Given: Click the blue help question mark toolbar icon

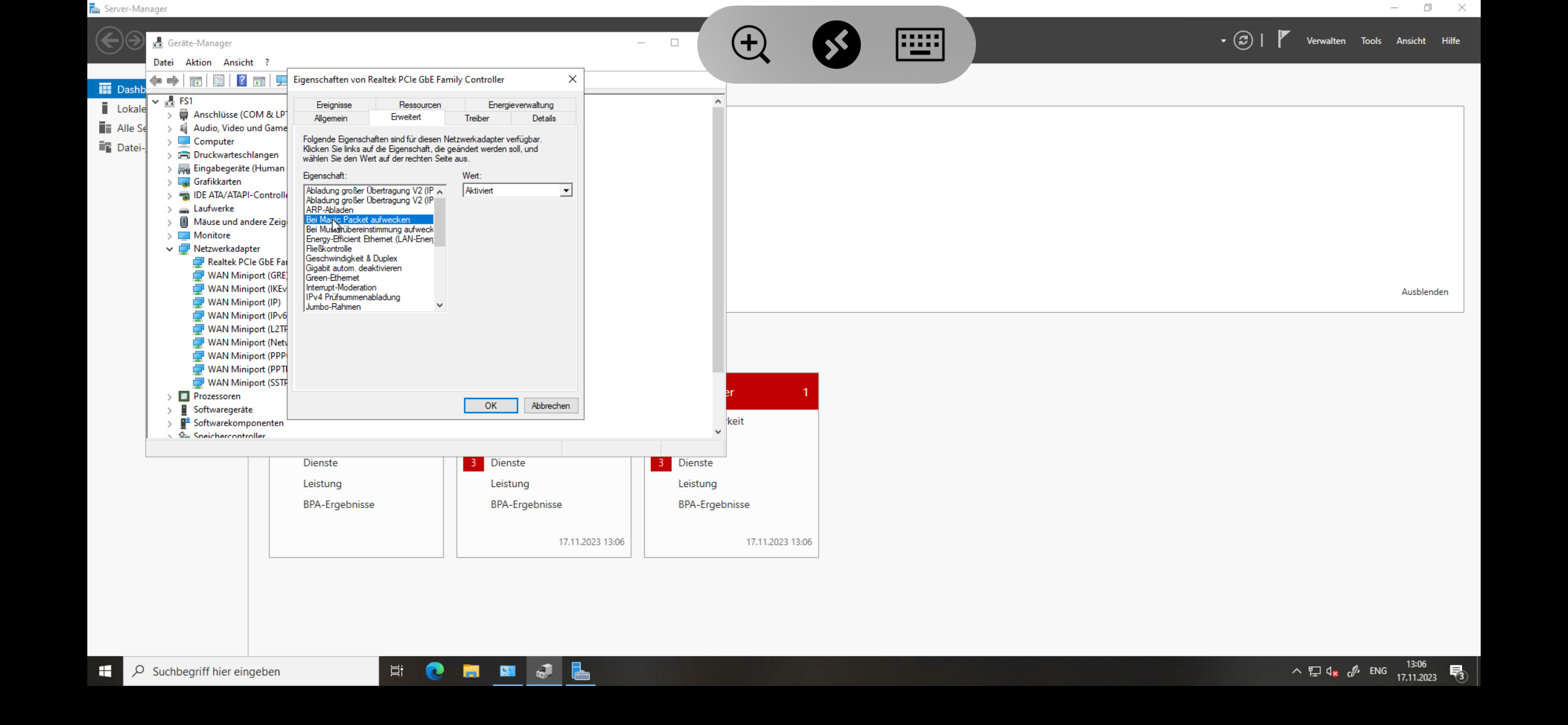Looking at the screenshot, I should click(242, 81).
